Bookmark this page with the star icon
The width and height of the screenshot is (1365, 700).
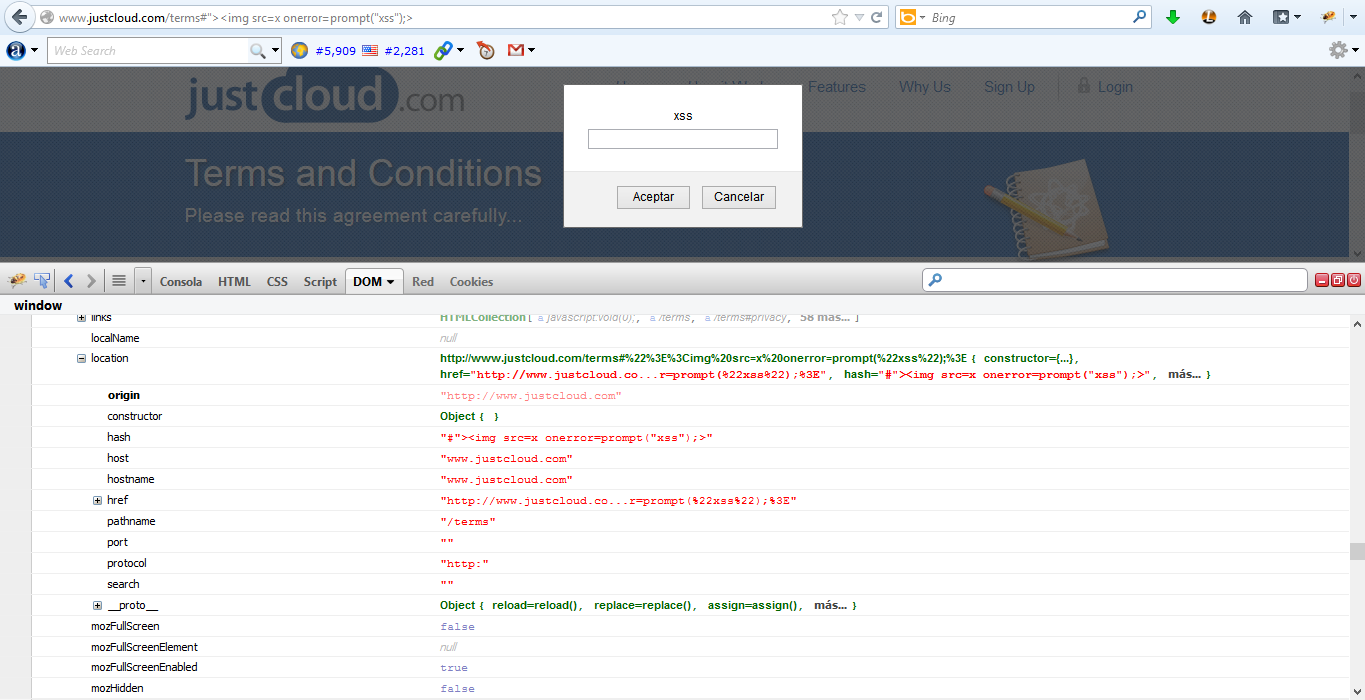coord(840,17)
